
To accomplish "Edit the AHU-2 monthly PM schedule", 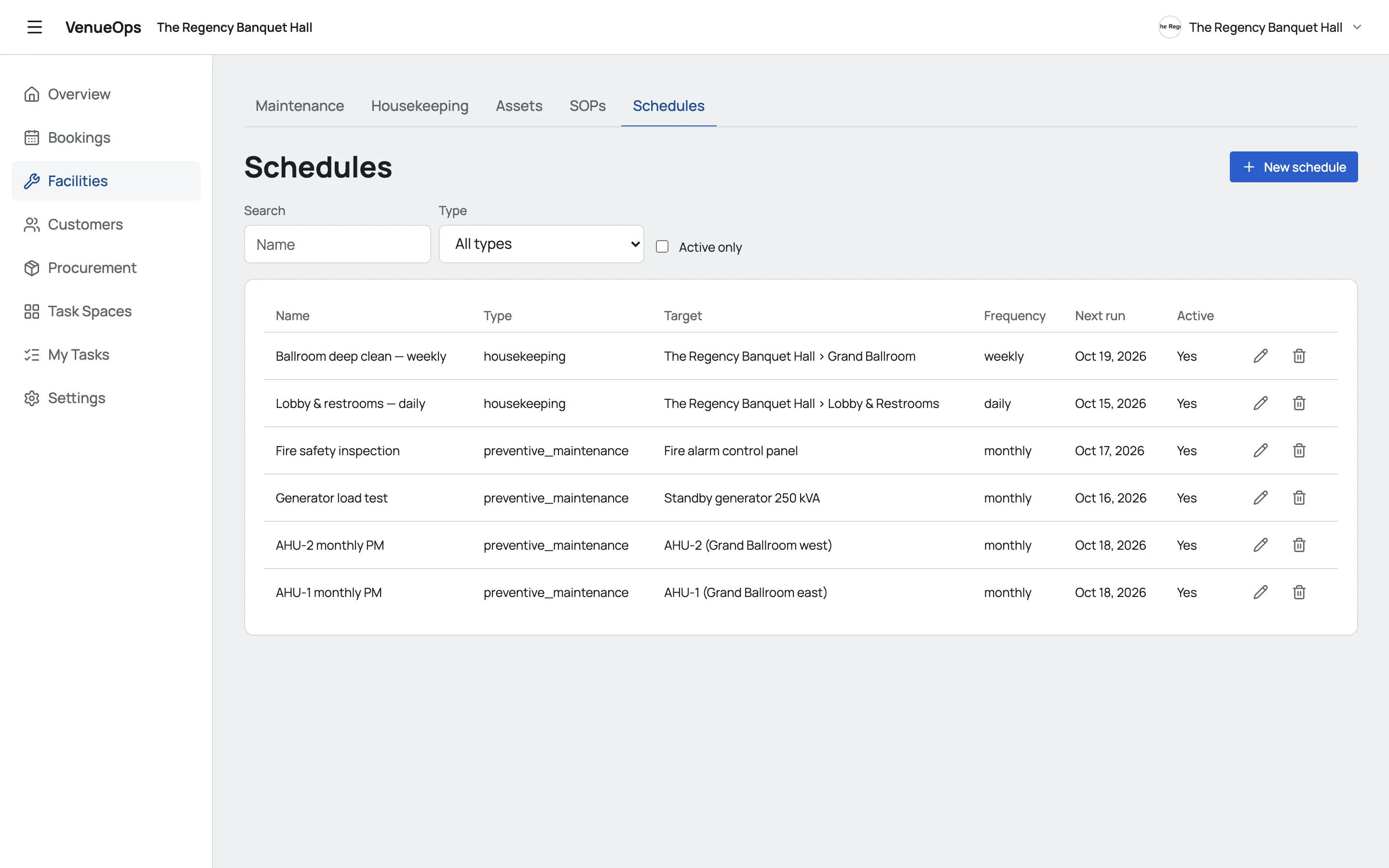I will (x=1260, y=545).
